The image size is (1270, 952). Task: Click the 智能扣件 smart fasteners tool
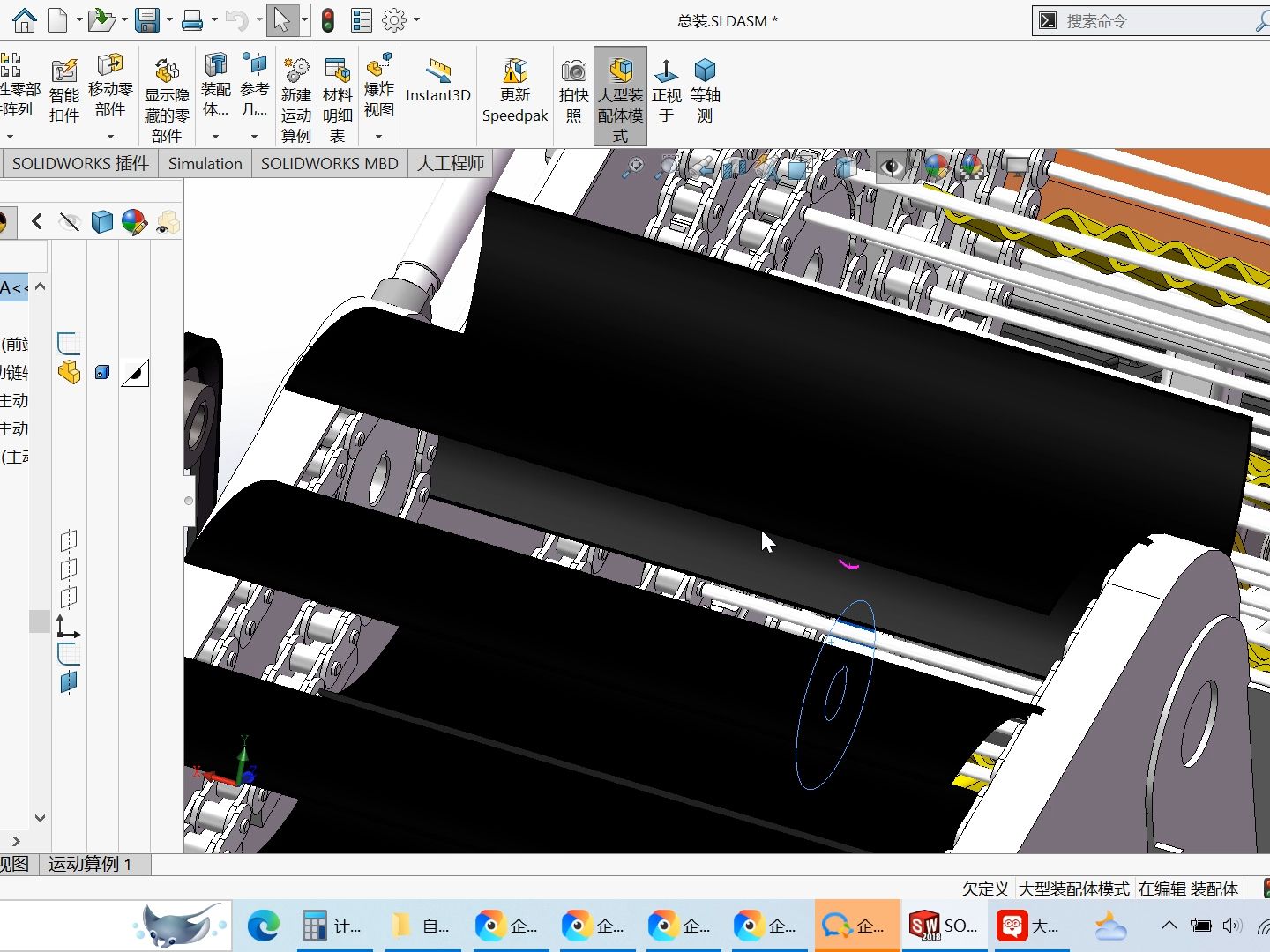coord(64,92)
